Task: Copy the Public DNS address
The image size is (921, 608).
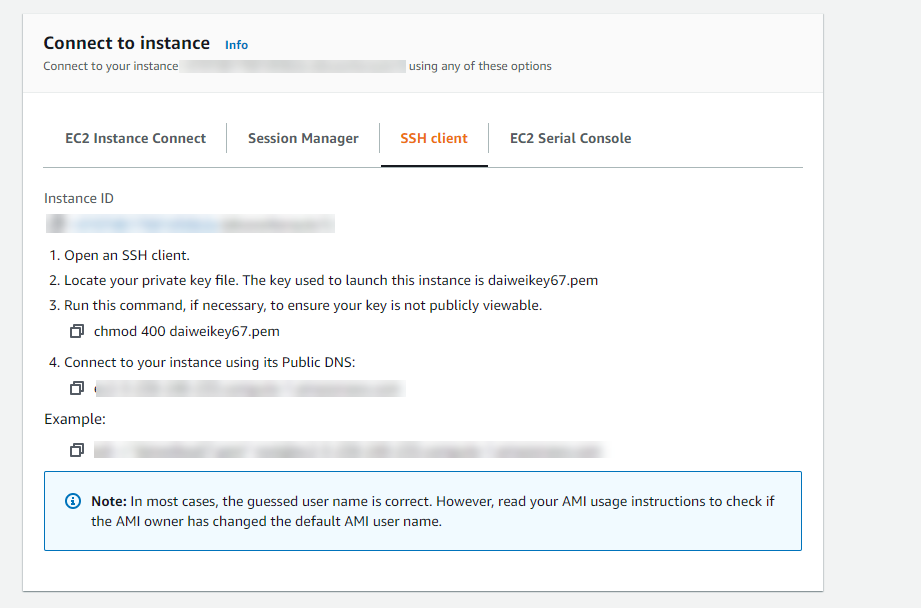Action: coord(76,388)
